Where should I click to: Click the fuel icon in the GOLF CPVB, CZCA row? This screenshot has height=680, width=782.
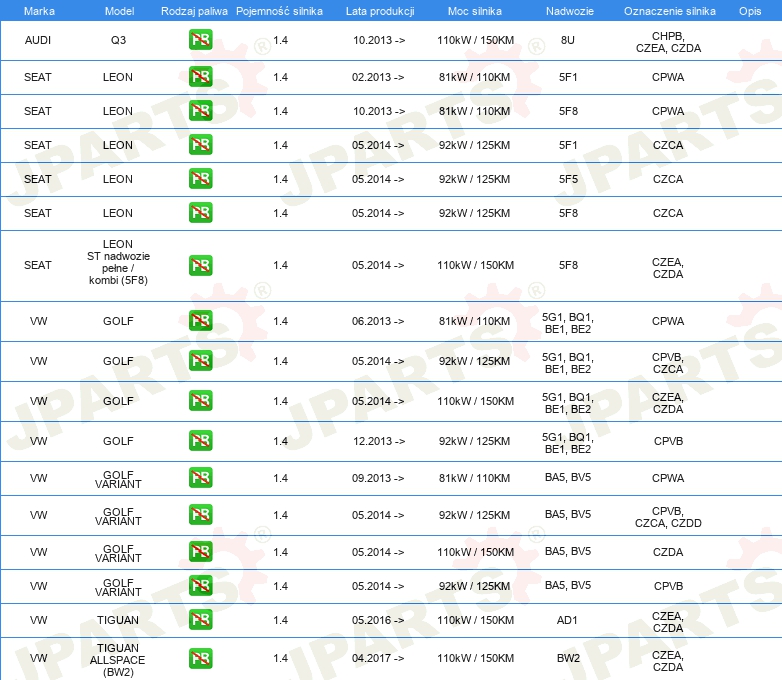[200, 361]
